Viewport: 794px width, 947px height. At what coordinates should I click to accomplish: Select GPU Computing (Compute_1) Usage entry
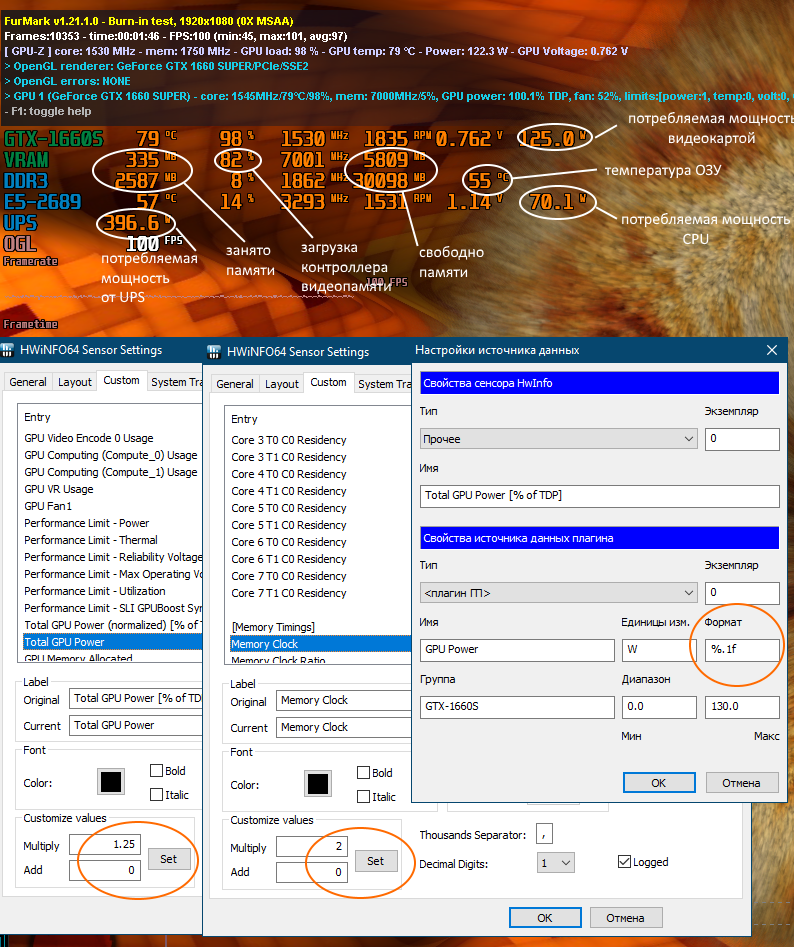[x=112, y=472]
